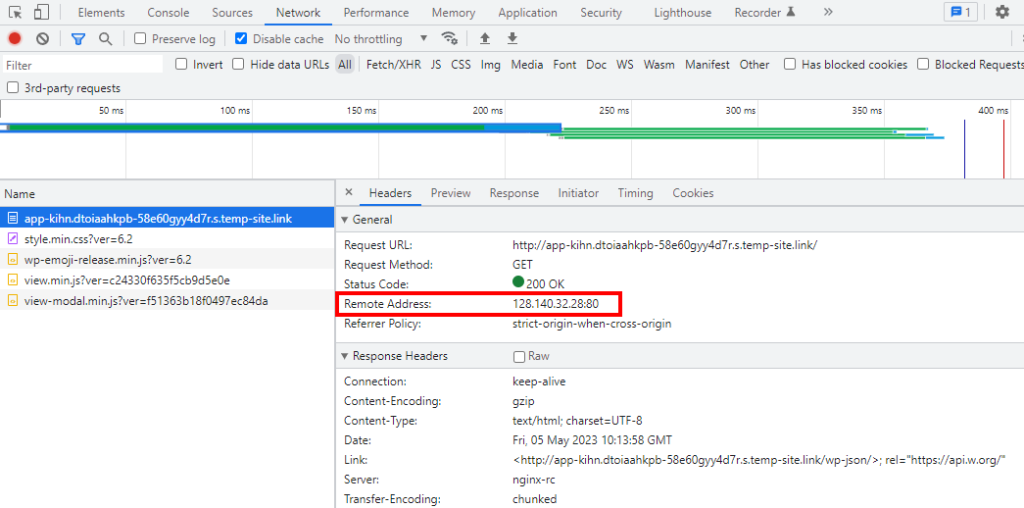The height and width of the screenshot is (508, 1024).
Task: Collapse the General section
Action: [x=367, y=220]
